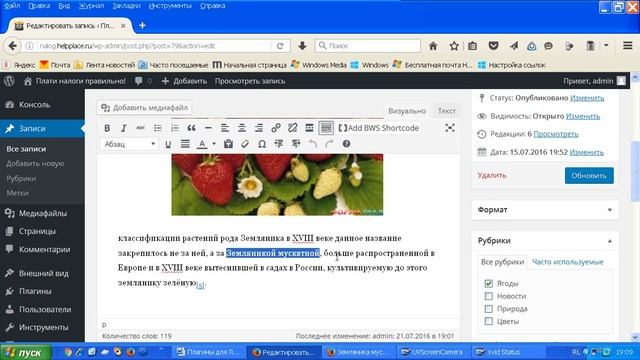This screenshot has width=640, height=360.
Task: Insert or edit link
Action: click(x=276, y=128)
